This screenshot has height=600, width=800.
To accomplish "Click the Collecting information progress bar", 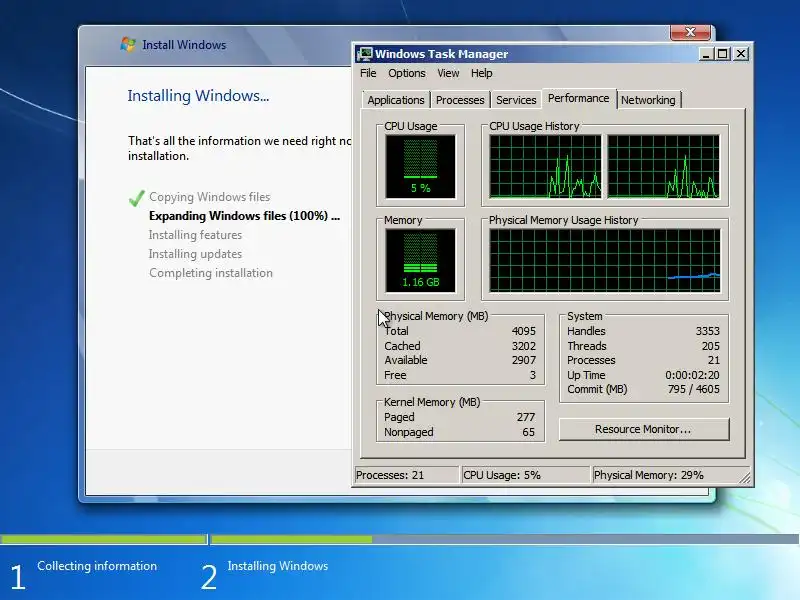I will point(104,539).
